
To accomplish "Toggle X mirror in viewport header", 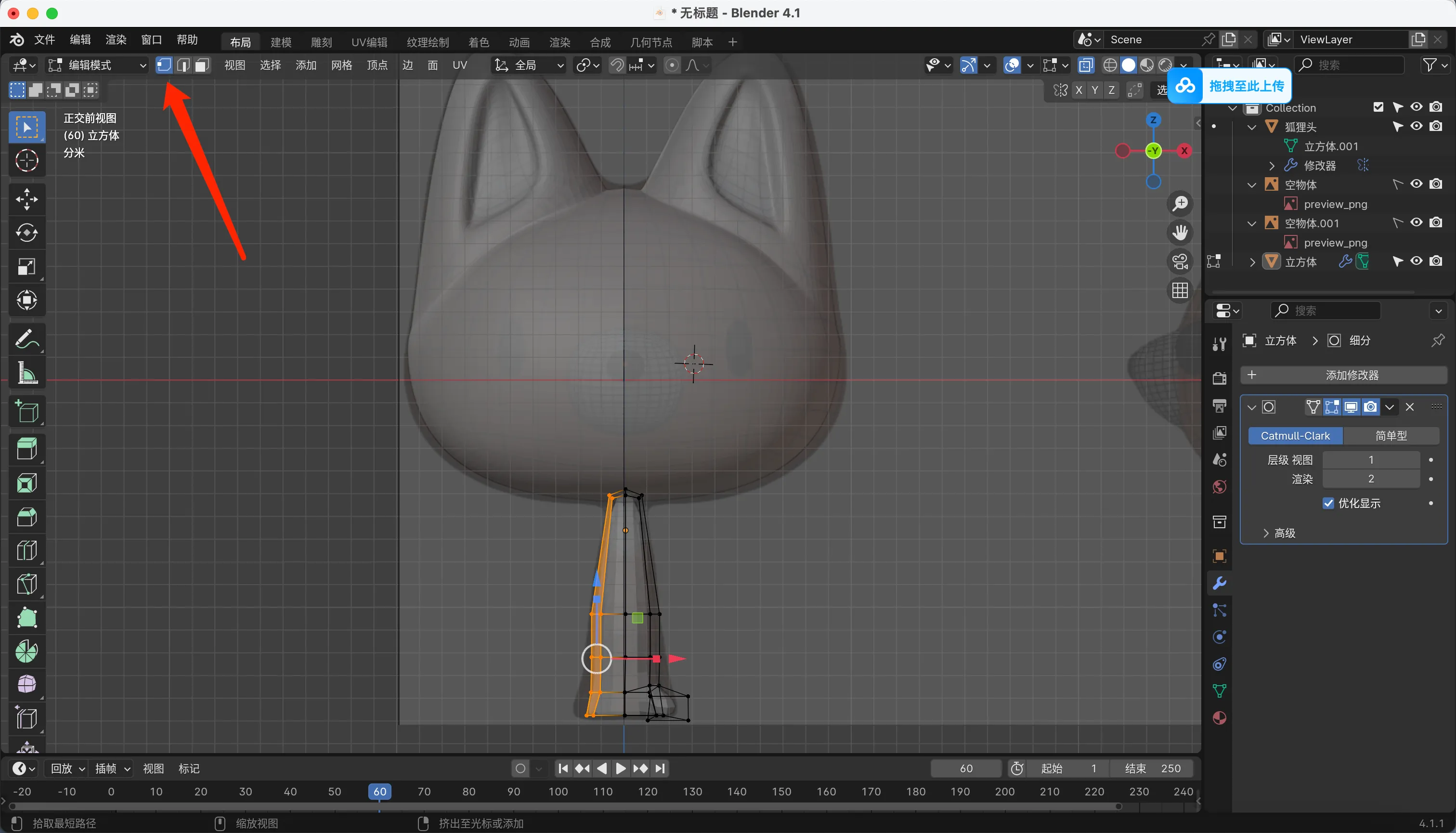I will point(1079,91).
